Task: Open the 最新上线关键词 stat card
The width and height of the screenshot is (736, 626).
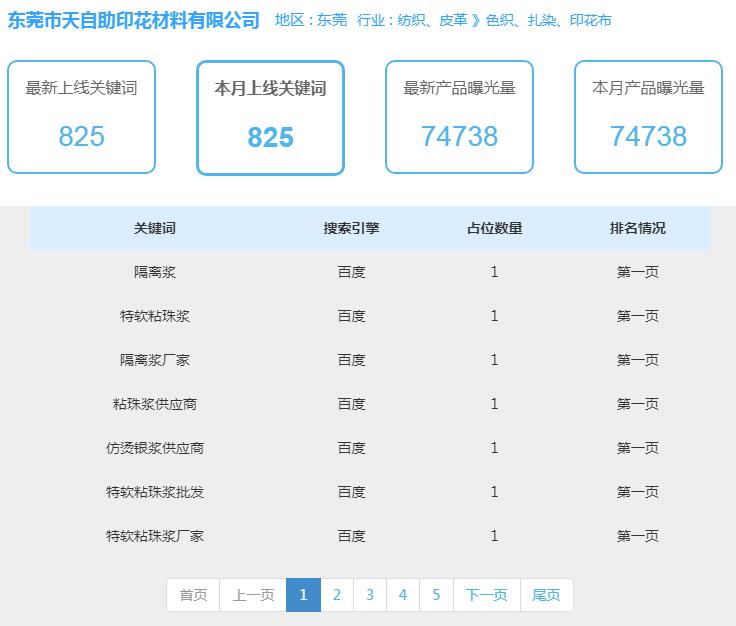Action: (81, 117)
